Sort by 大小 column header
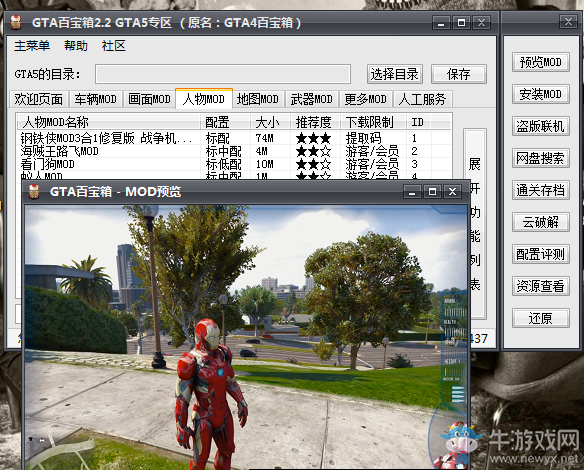This screenshot has width=584, height=470. coord(270,122)
